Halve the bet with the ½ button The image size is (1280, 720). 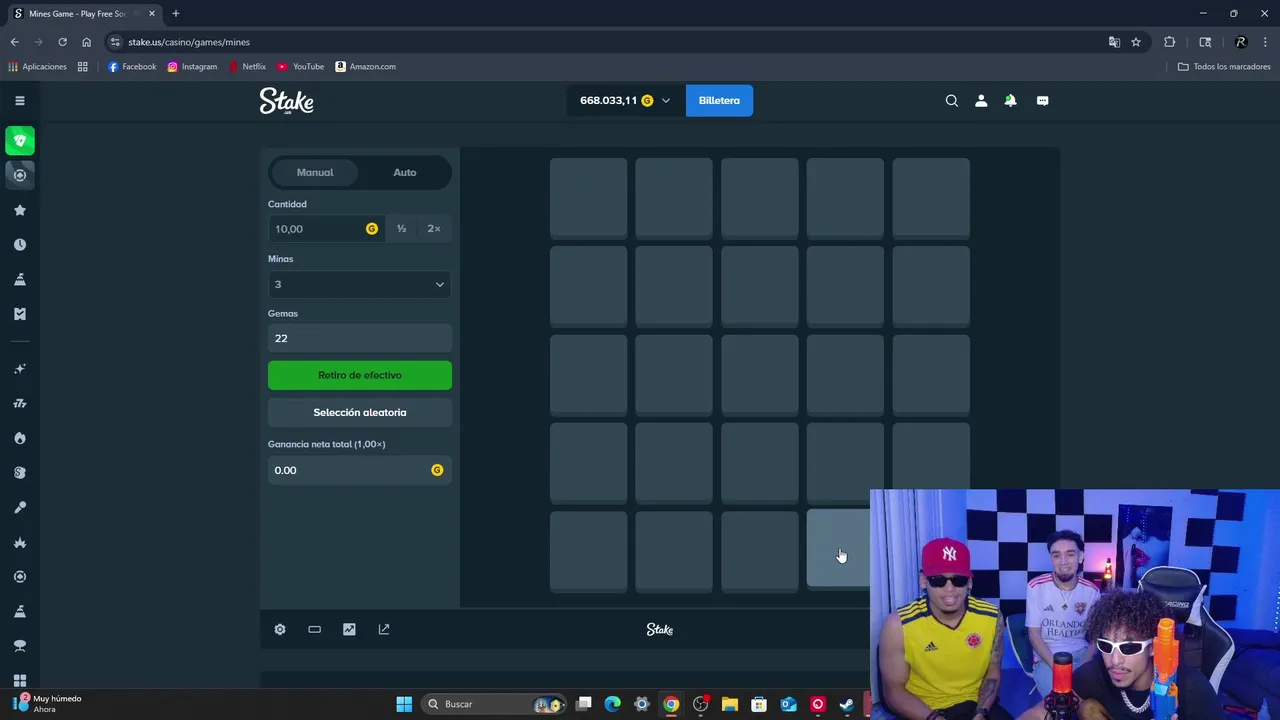point(401,228)
